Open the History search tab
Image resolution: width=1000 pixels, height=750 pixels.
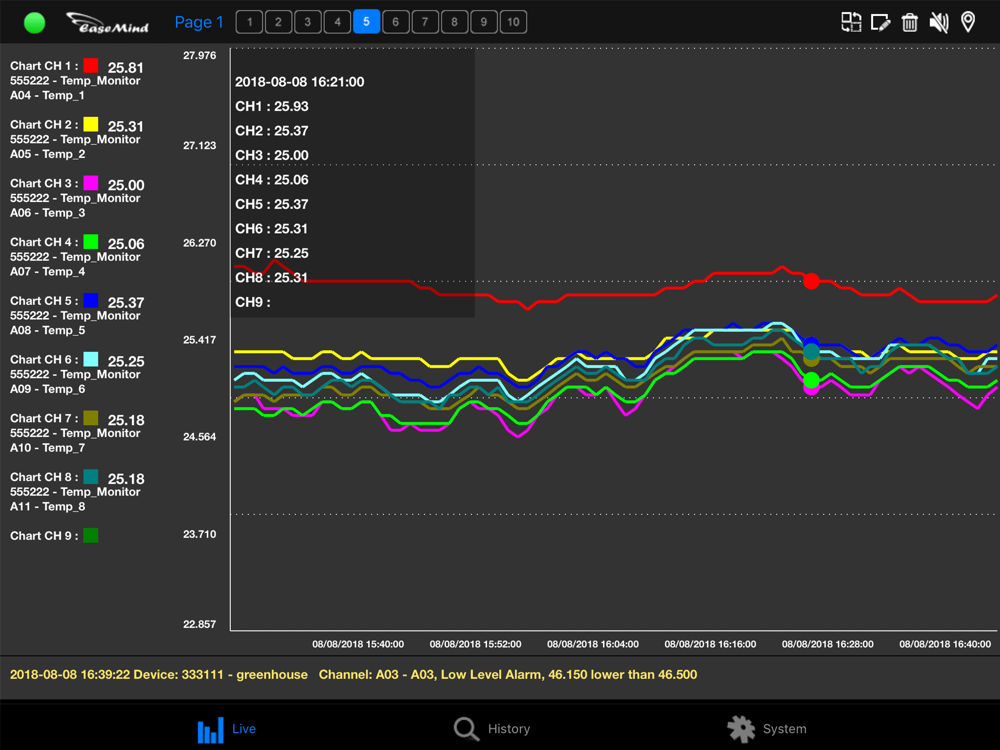pyautogui.click(x=492, y=729)
